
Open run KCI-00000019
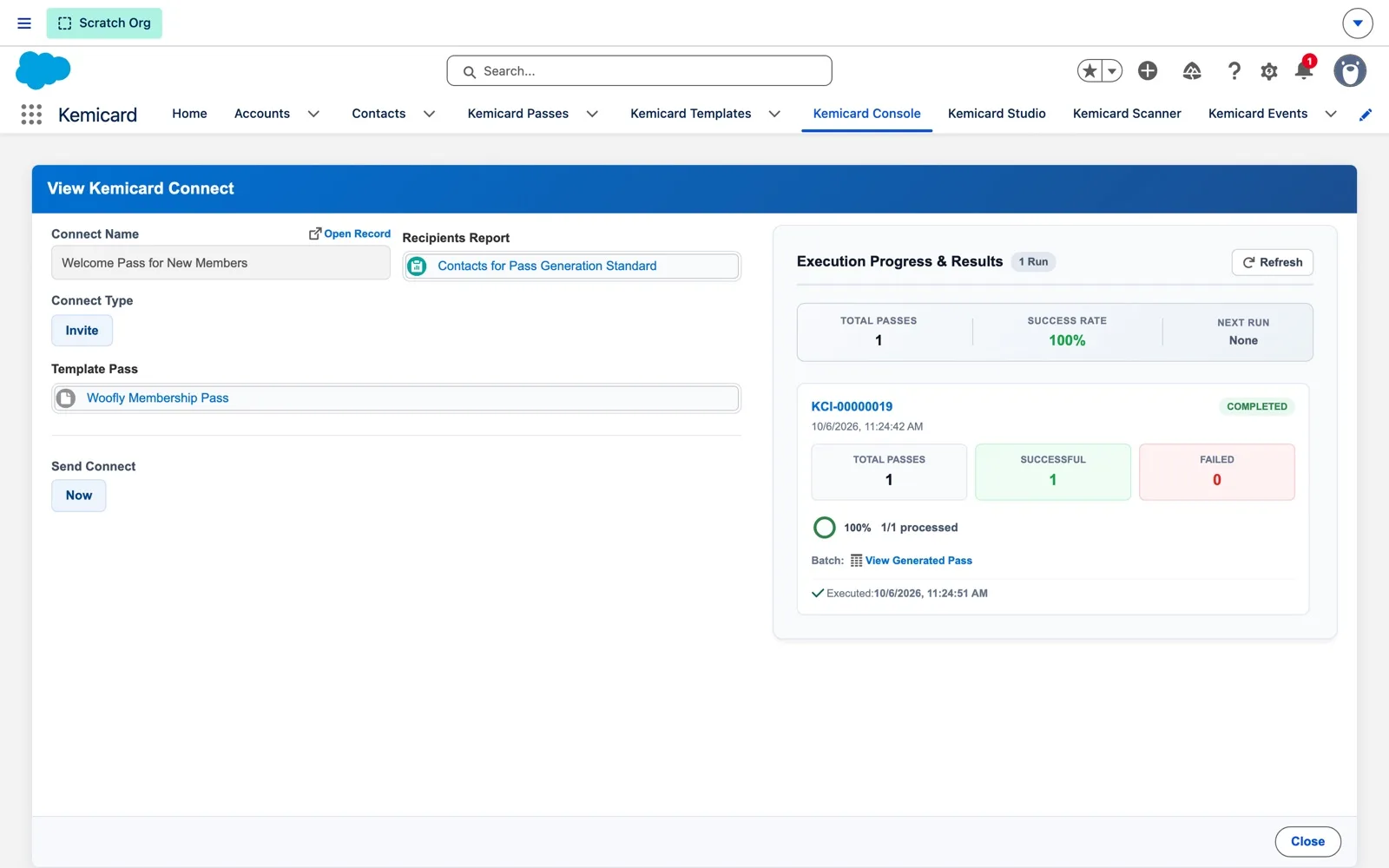pyautogui.click(x=852, y=406)
